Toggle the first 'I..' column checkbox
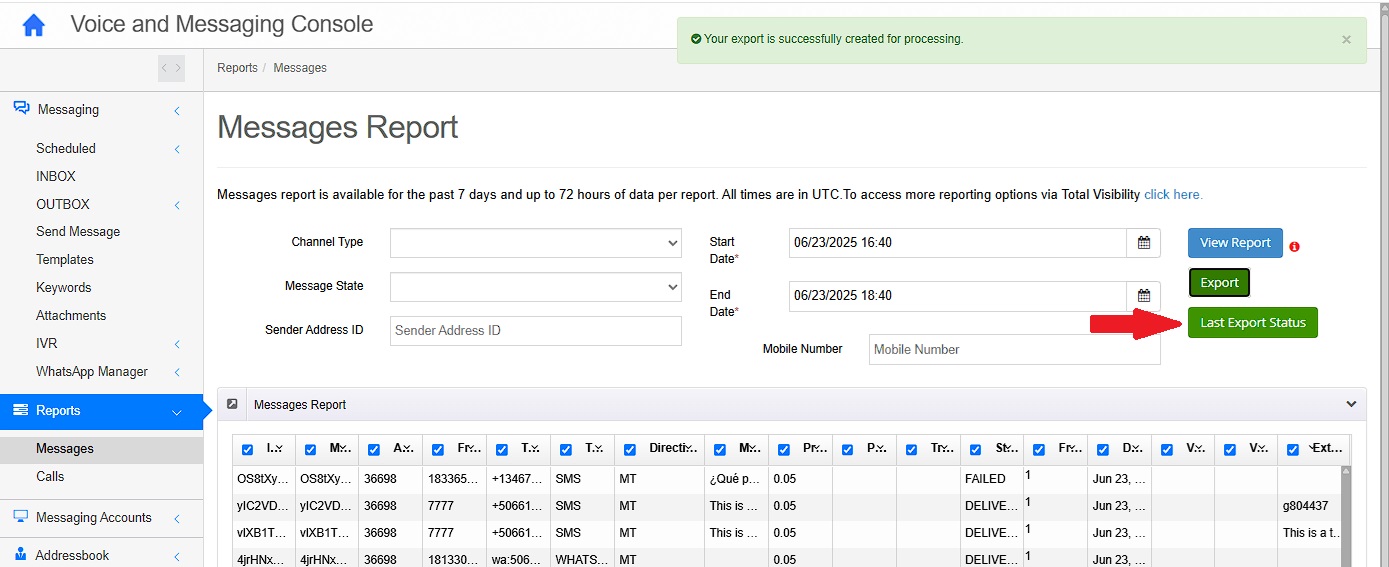 pyautogui.click(x=248, y=450)
